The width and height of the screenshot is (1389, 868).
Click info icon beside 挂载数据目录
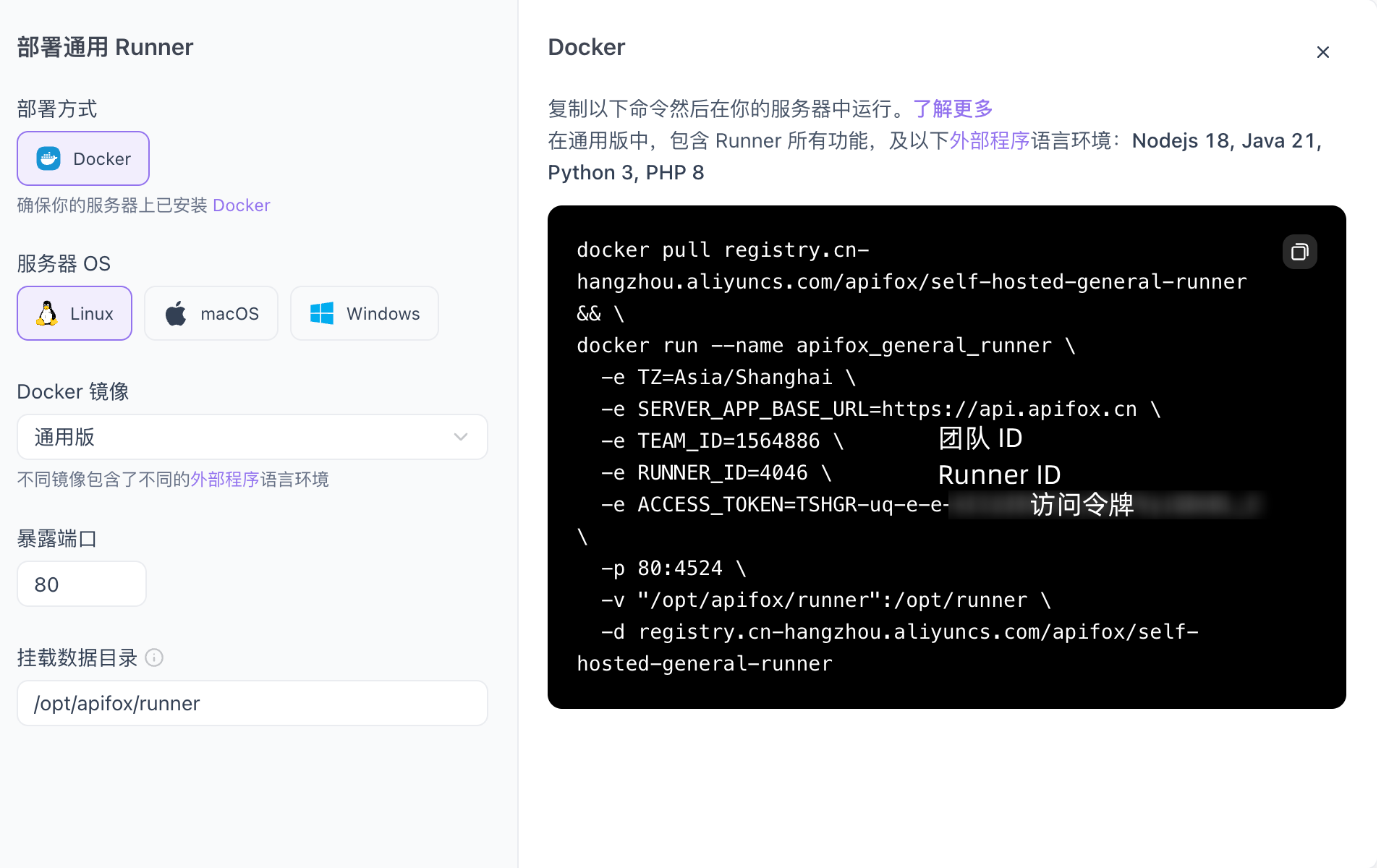tap(154, 658)
